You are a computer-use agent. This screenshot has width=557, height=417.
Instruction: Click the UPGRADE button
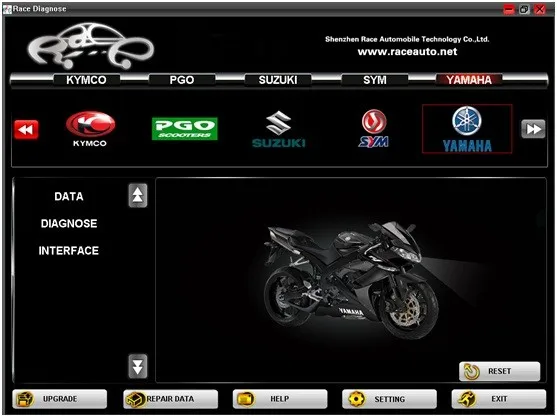60,399
